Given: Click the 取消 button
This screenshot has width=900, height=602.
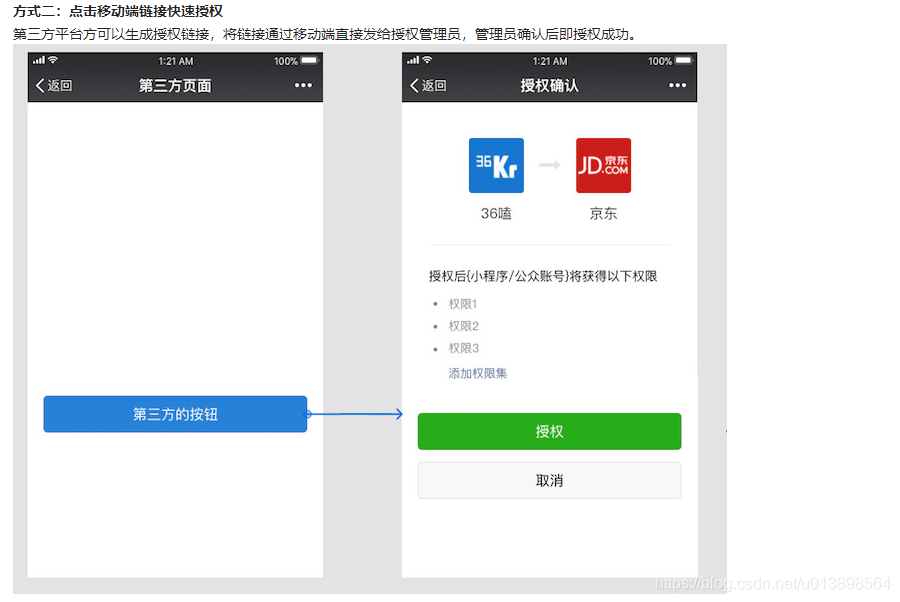Looking at the screenshot, I should click(x=549, y=480).
